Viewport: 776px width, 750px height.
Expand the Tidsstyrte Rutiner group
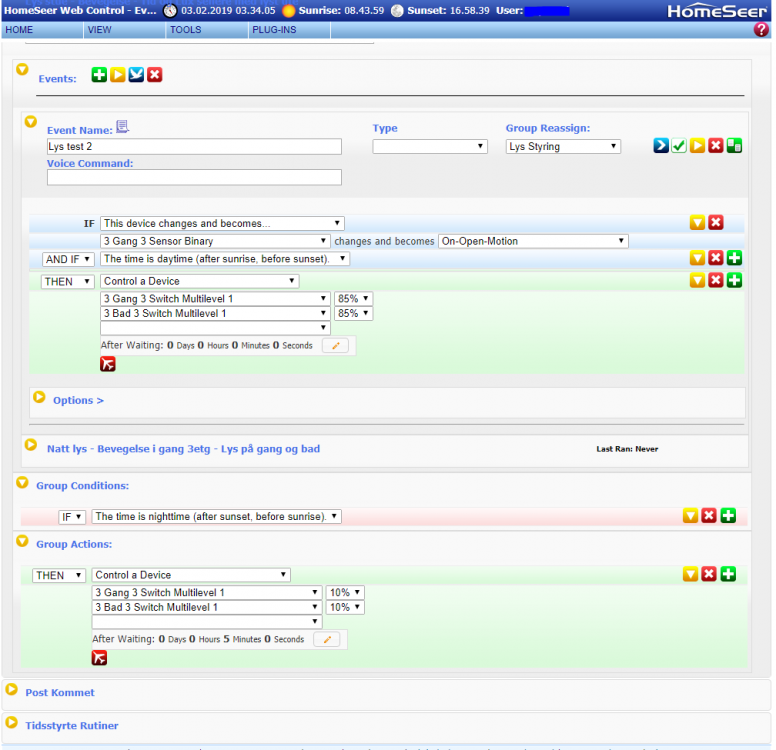[12, 723]
